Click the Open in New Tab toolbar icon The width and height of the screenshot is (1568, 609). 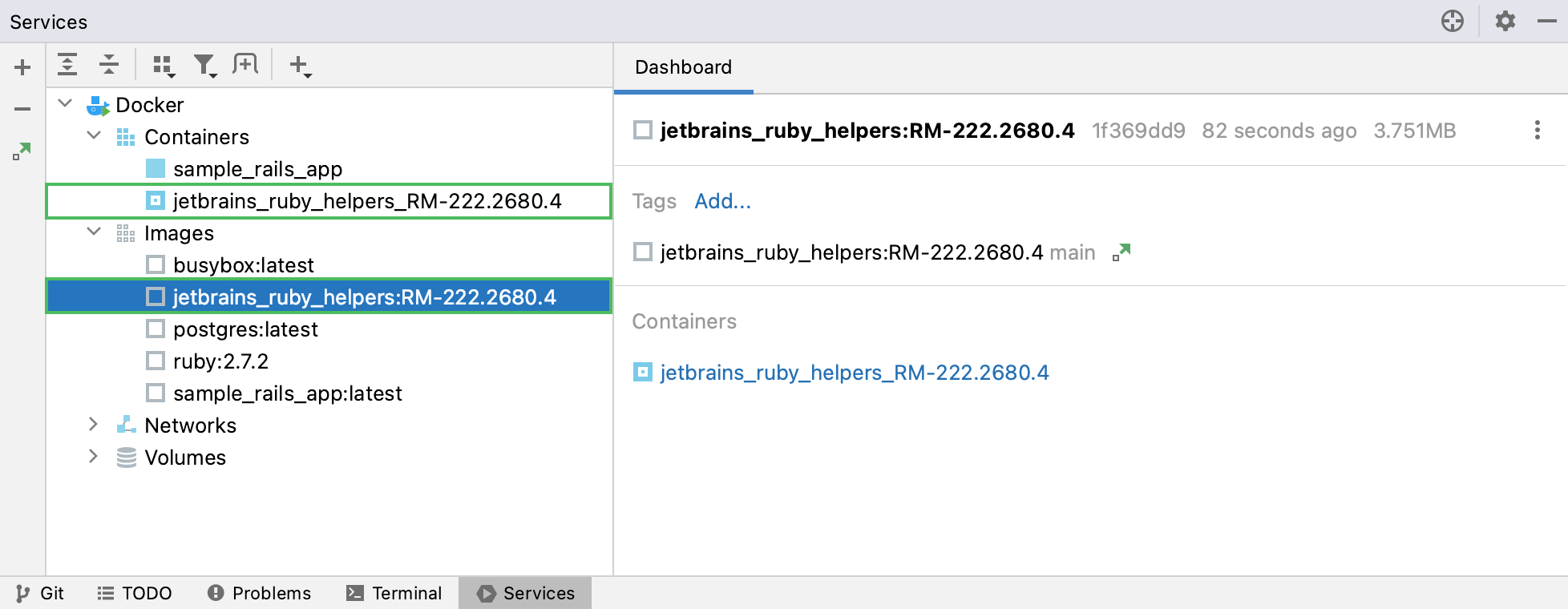245,64
